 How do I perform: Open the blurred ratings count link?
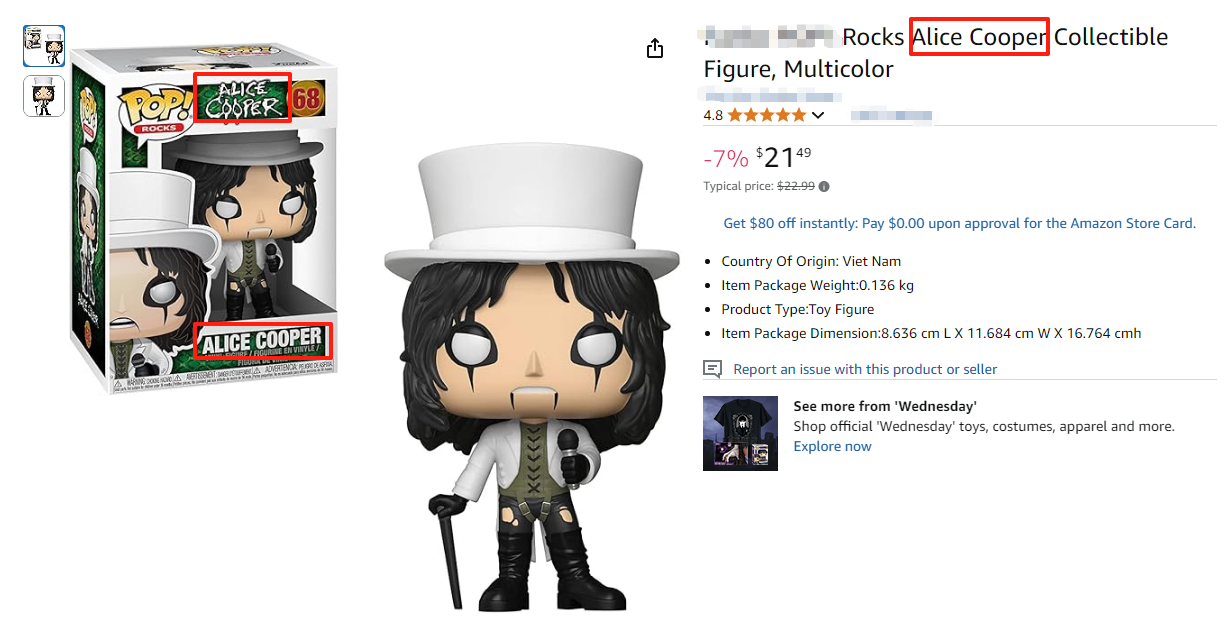(x=891, y=116)
